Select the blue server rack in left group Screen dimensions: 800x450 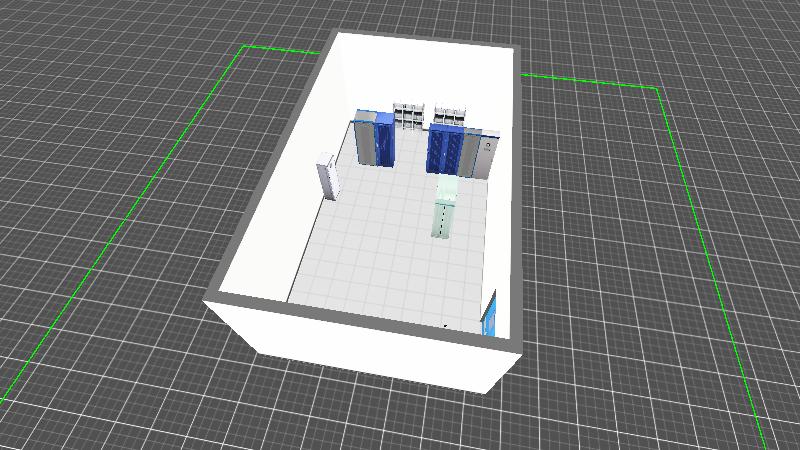[x=384, y=141]
